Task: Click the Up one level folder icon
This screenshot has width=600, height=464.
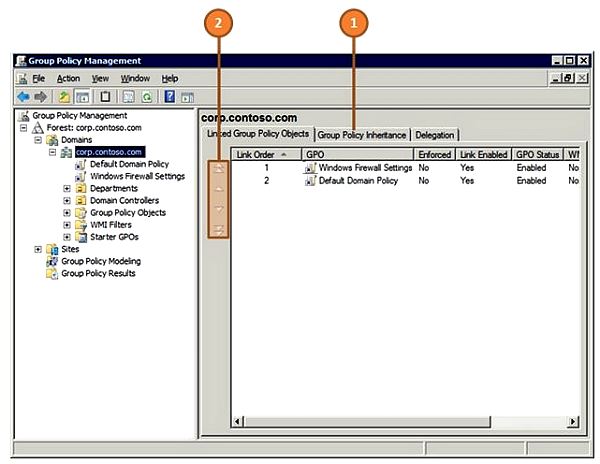Action: (62, 97)
